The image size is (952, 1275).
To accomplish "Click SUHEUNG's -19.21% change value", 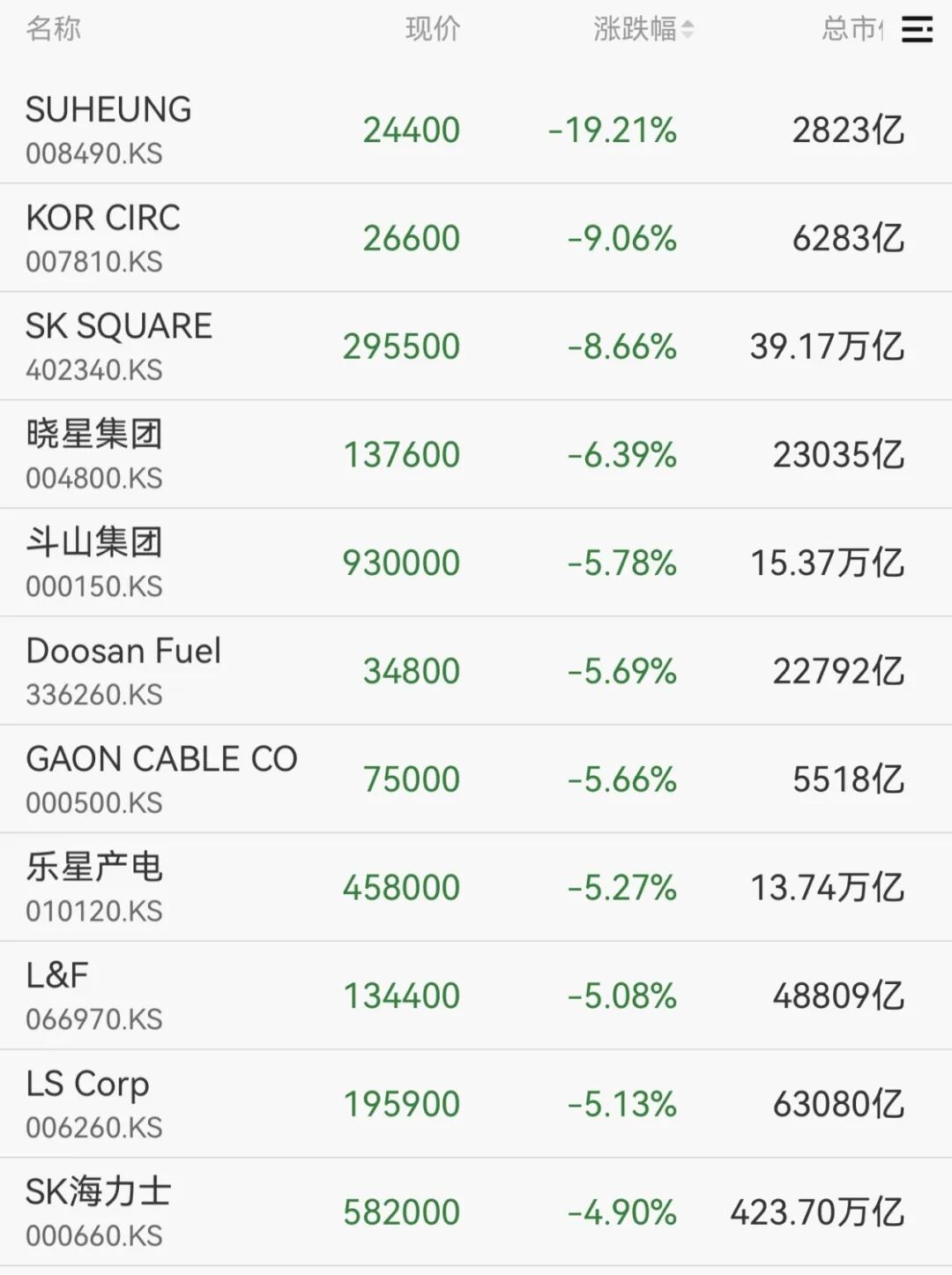I will click(x=613, y=130).
